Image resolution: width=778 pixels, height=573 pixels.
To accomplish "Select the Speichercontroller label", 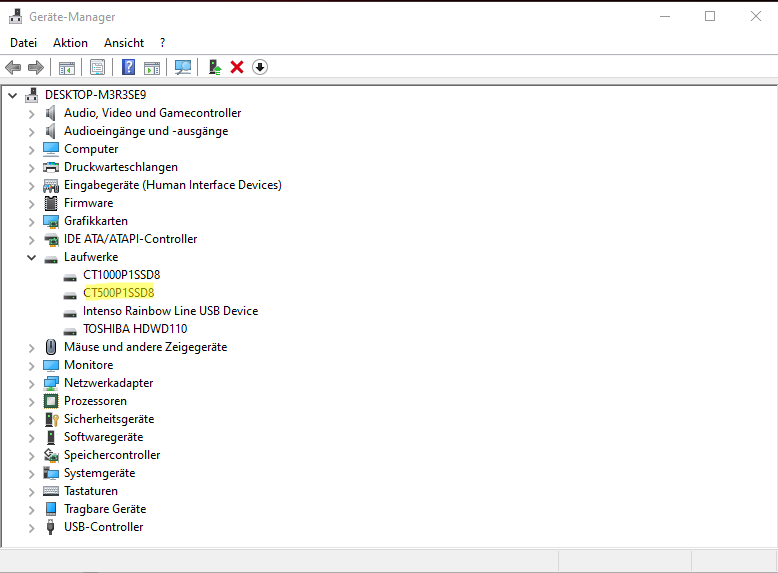I will click(x=112, y=455).
